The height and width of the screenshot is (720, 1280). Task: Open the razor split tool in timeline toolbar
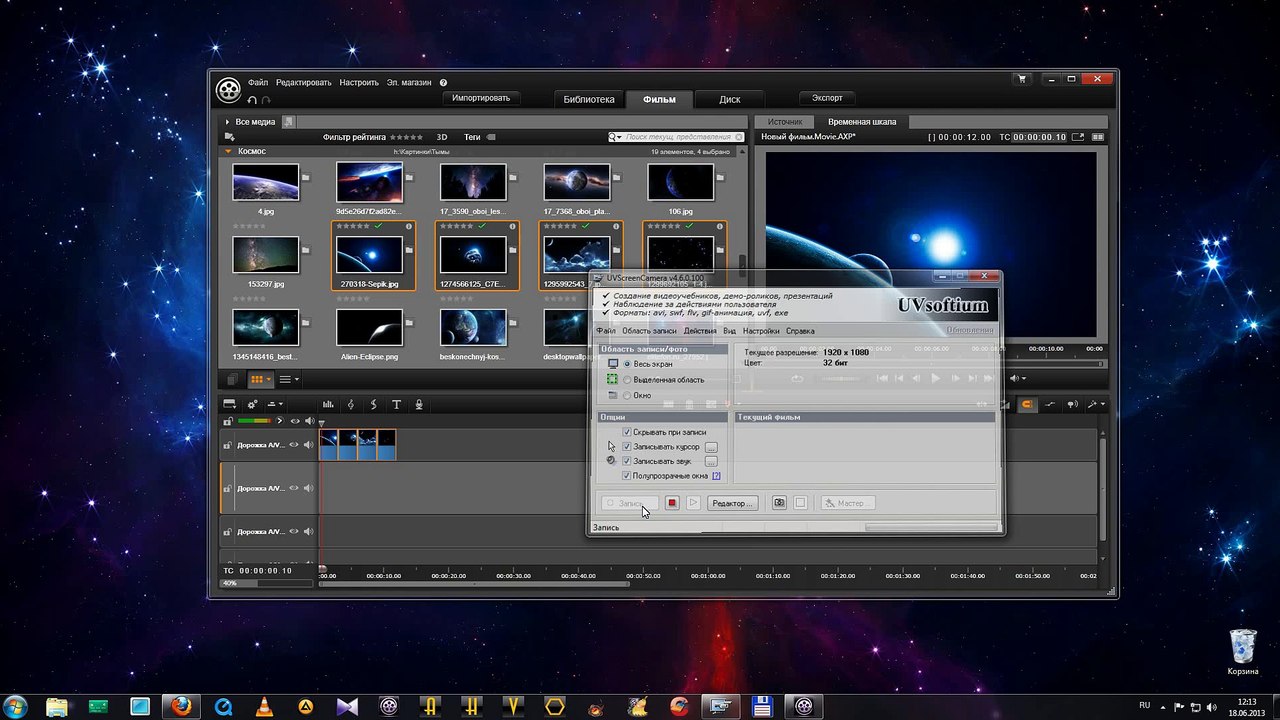click(x=373, y=404)
